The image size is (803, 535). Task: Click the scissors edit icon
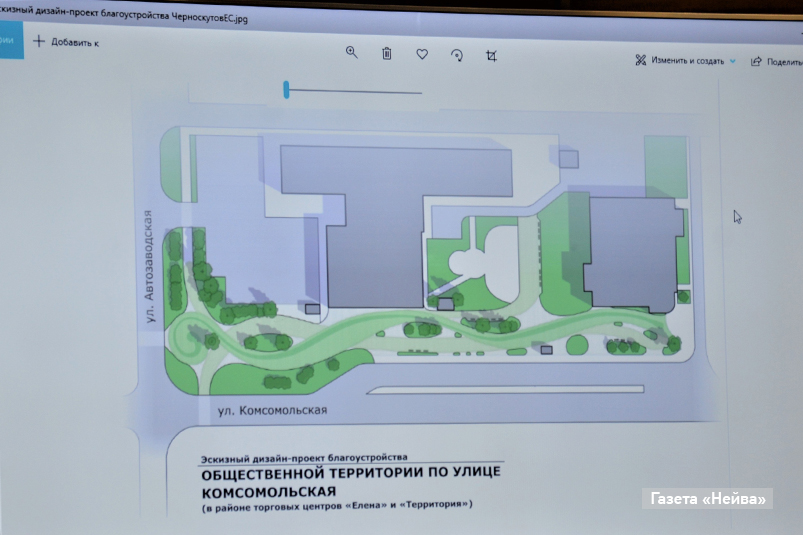click(x=640, y=60)
